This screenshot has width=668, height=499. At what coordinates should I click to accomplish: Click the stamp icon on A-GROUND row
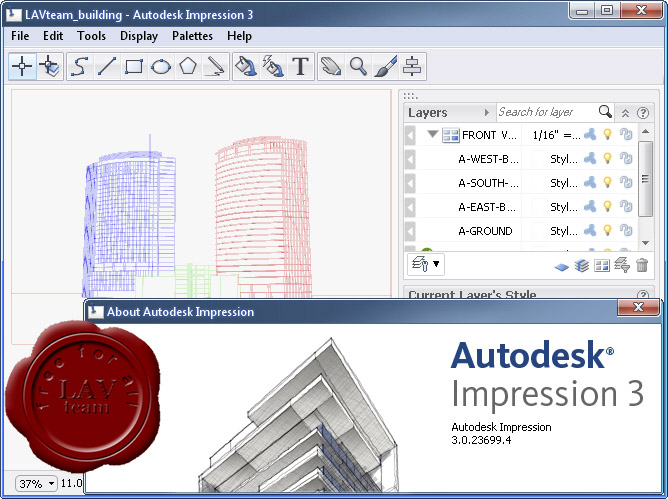[590, 231]
